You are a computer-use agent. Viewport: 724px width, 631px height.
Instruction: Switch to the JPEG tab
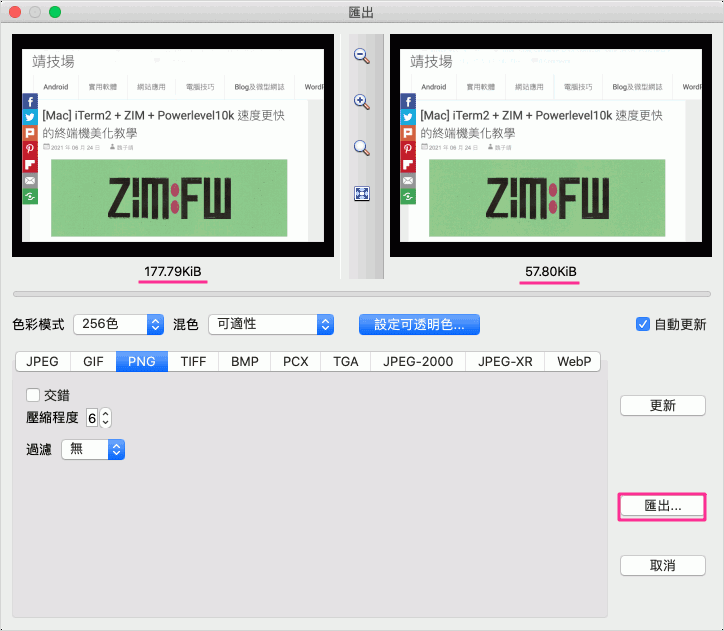pyautogui.click(x=42, y=361)
